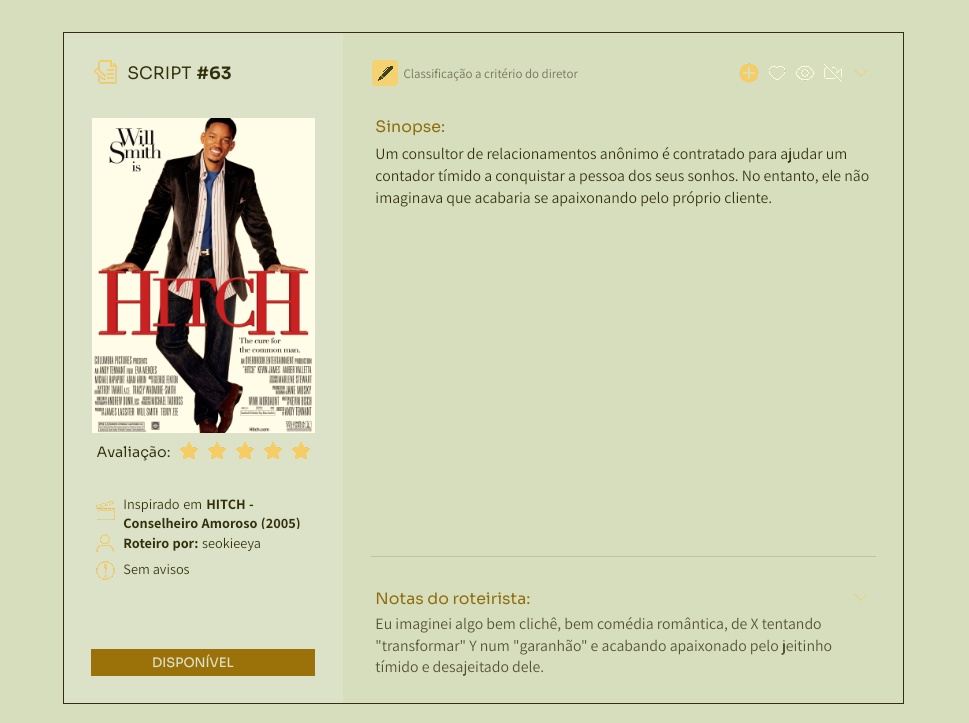Click the Sem avisos text
Image resolution: width=969 pixels, height=723 pixels.
(x=156, y=570)
